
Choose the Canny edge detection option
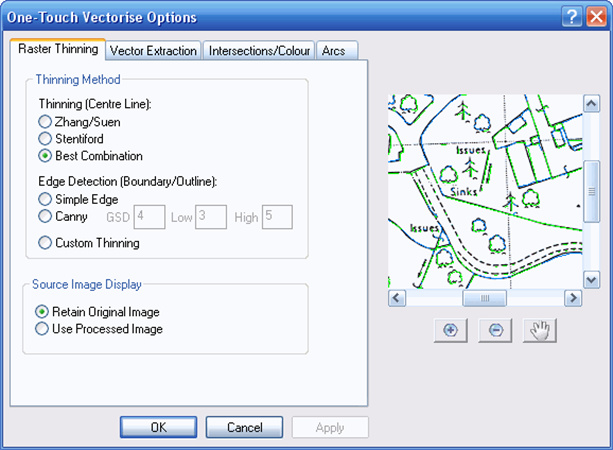pyautogui.click(x=63, y=216)
